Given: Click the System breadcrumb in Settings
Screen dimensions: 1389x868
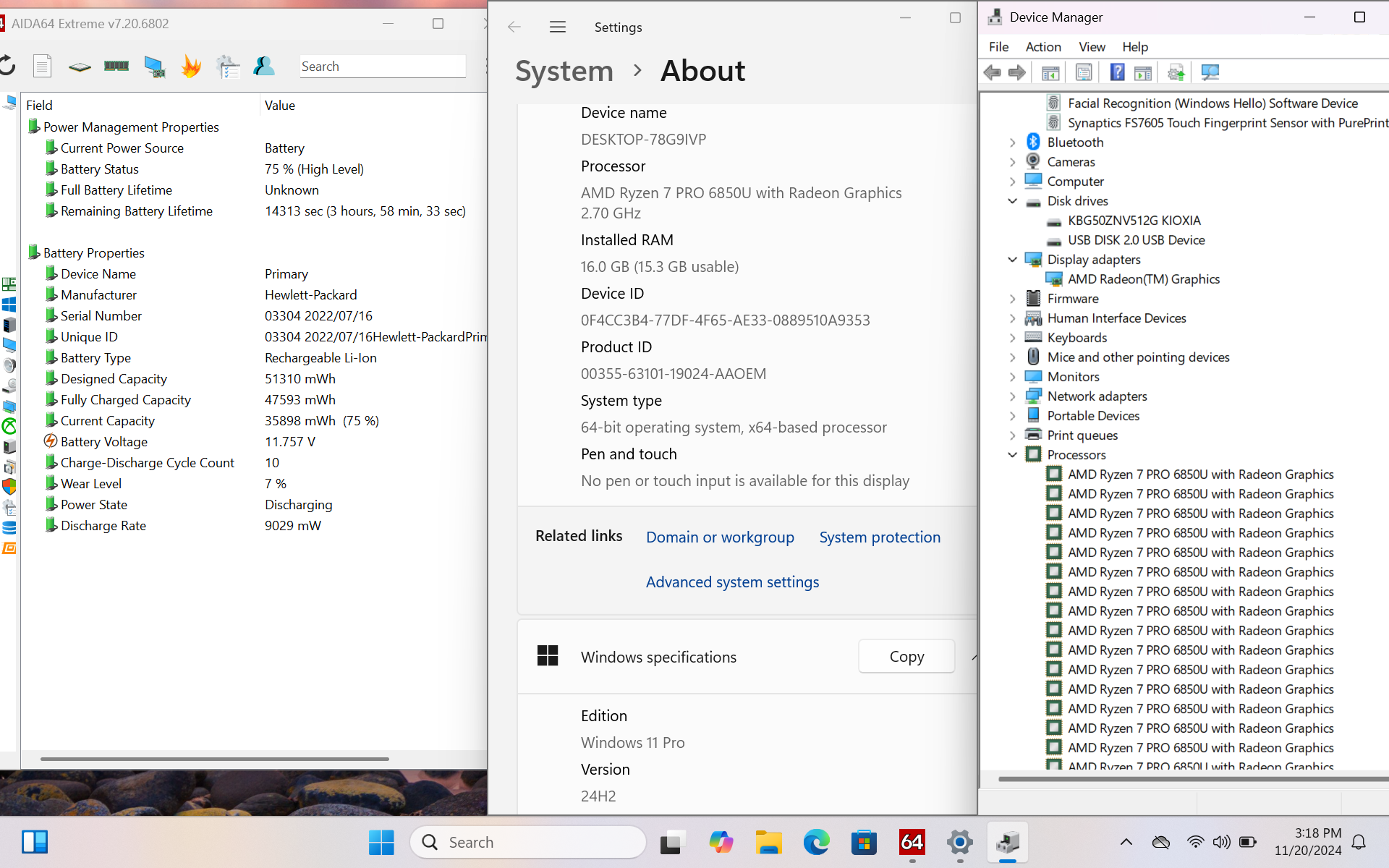Looking at the screenshot, I should coord(564,71).
